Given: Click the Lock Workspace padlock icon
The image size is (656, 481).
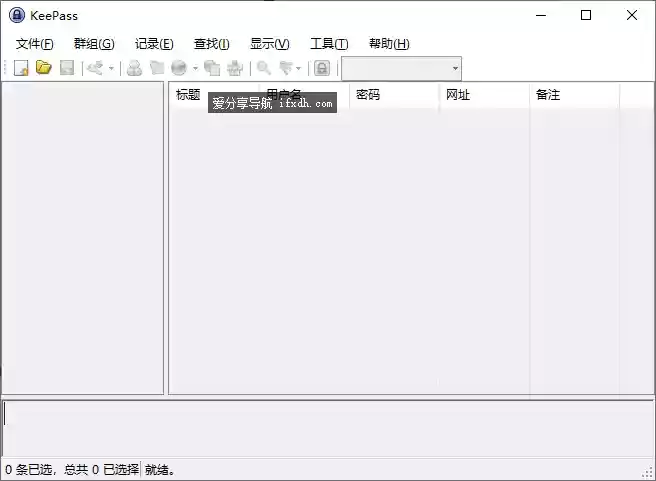Looking at the screenshot, I should pos(322,68).
